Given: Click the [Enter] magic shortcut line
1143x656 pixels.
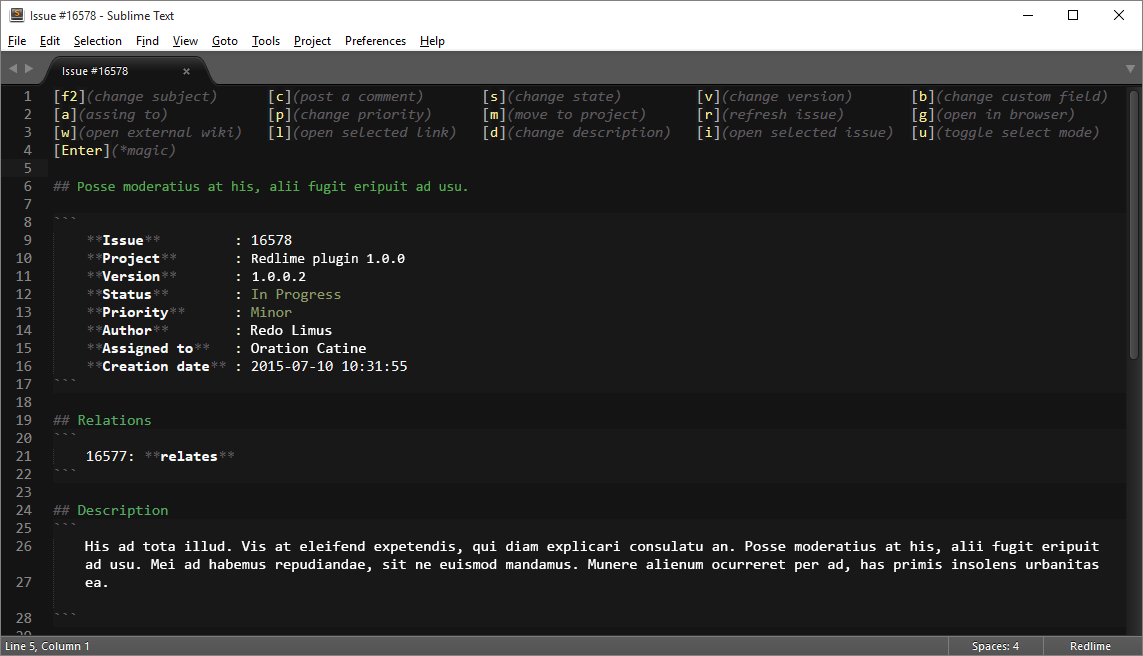Looking at the screenshot, I should tap(115, 151).
